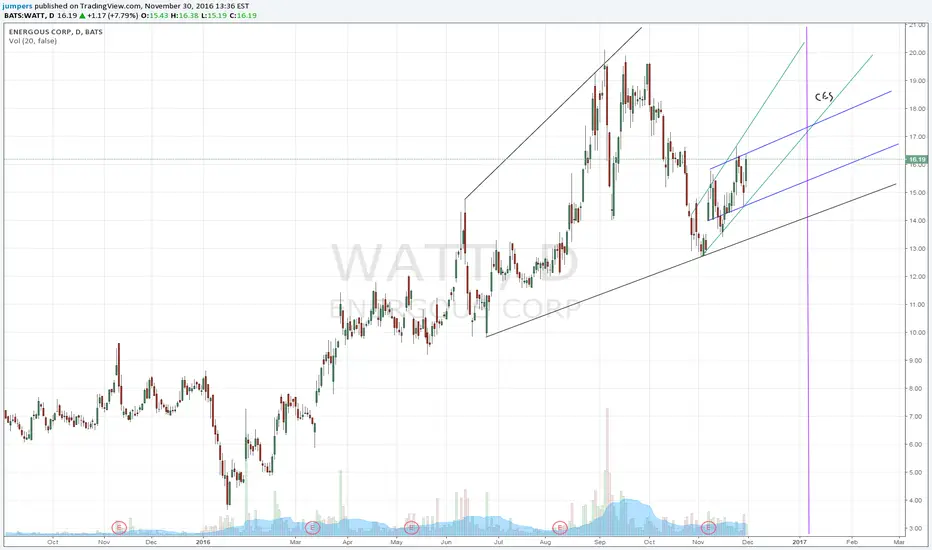Open the earnings E marker nearest November 2016

point(709,527)
